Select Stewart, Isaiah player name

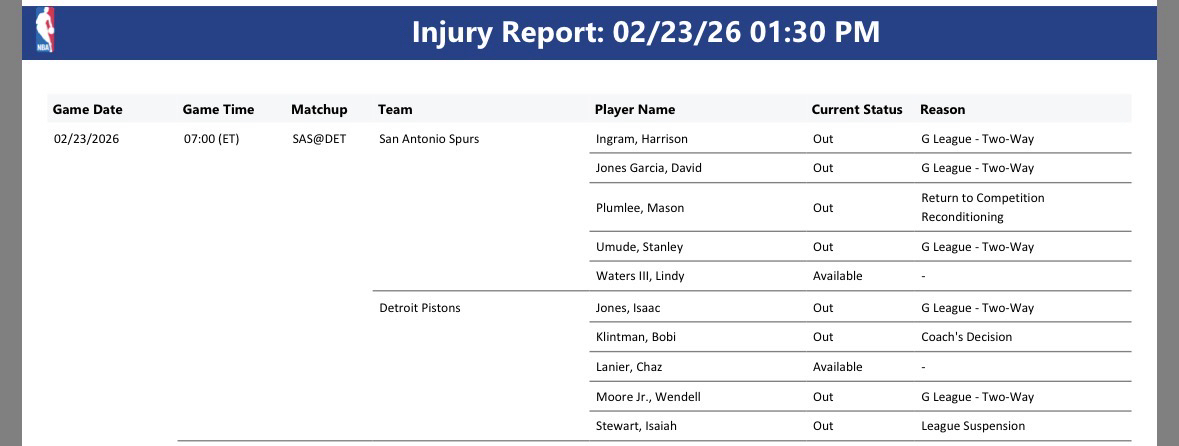pos(636,426)
